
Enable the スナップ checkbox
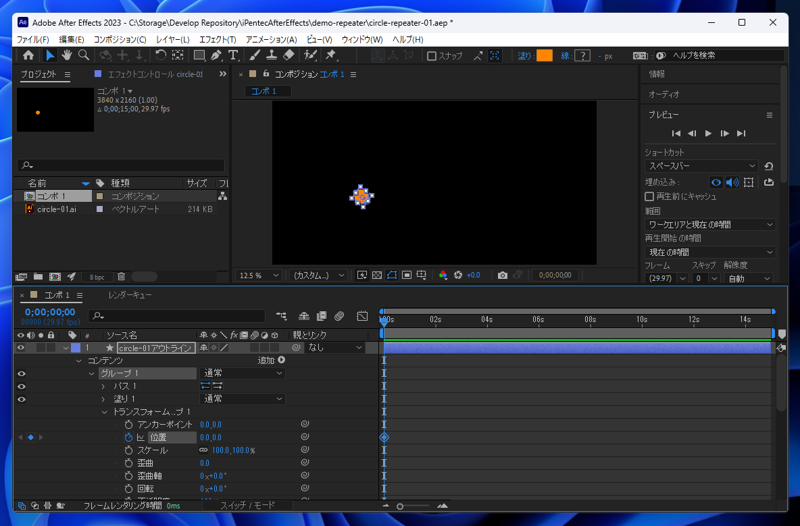click(x=432, y=57)
